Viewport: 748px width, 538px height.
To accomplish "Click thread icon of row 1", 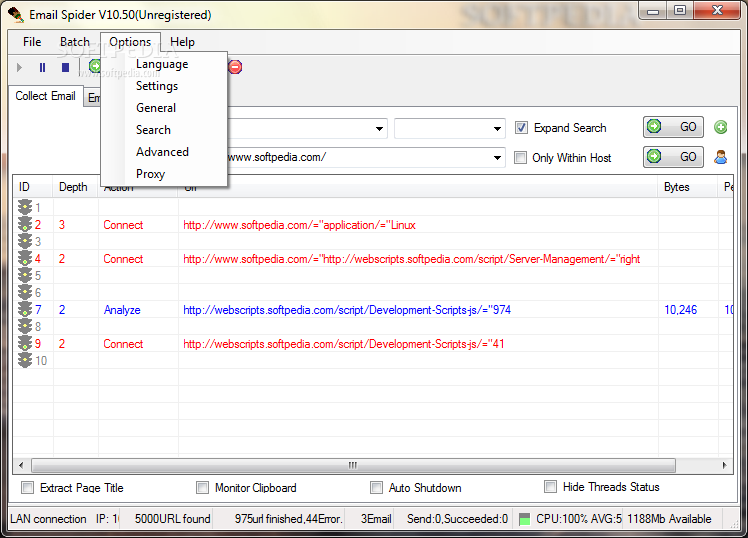I will [x=25, y=207].
